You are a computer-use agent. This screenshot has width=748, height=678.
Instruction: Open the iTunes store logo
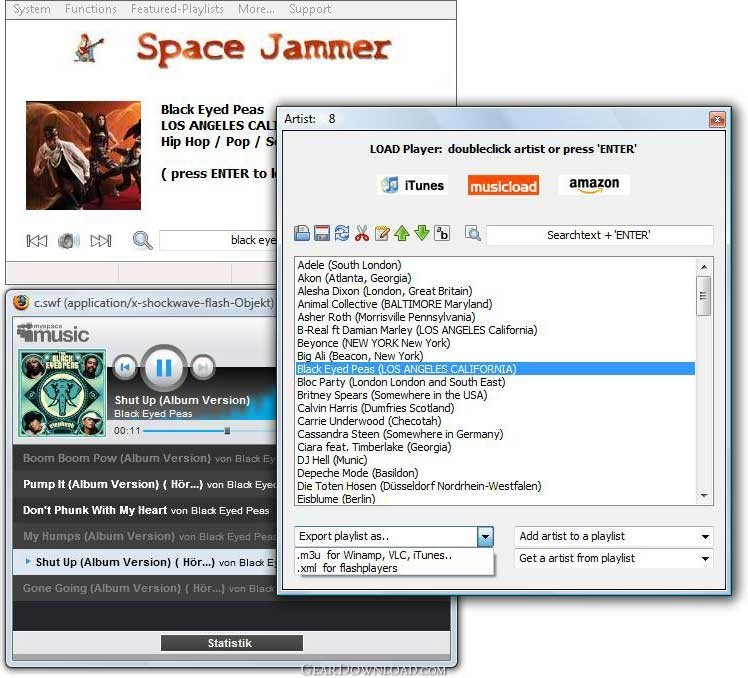click(413, 185)
